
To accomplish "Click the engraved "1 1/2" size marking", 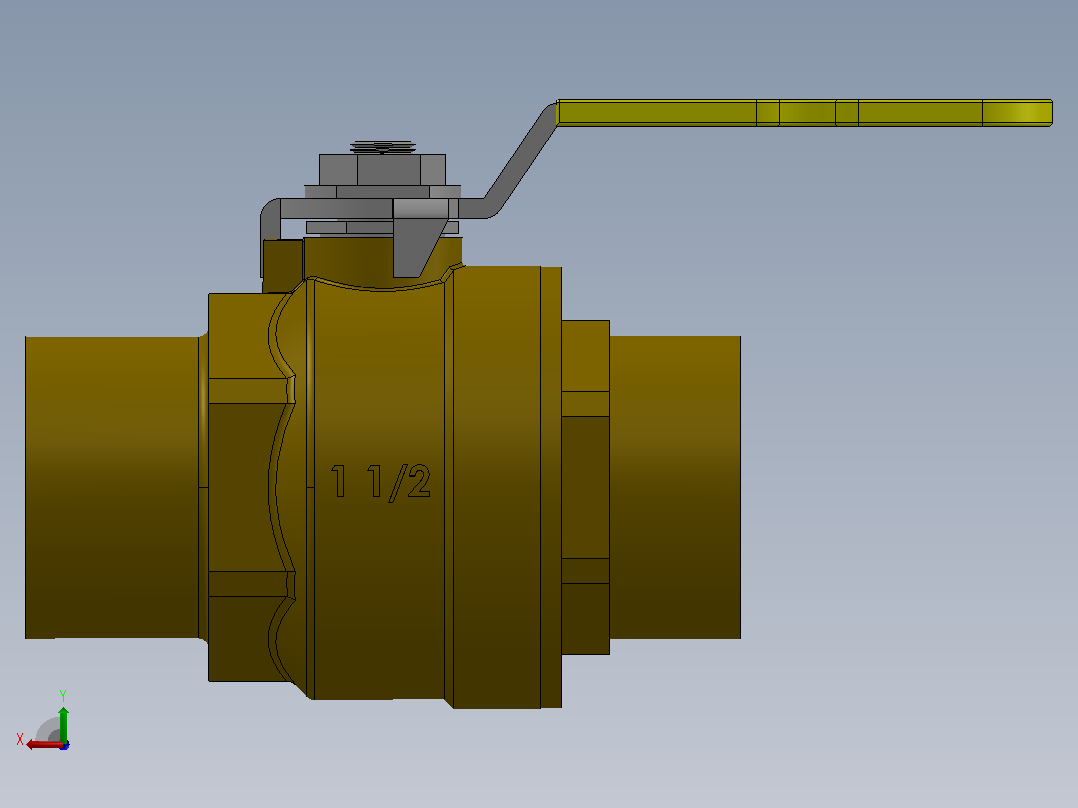I will click(x=380, y=481).
